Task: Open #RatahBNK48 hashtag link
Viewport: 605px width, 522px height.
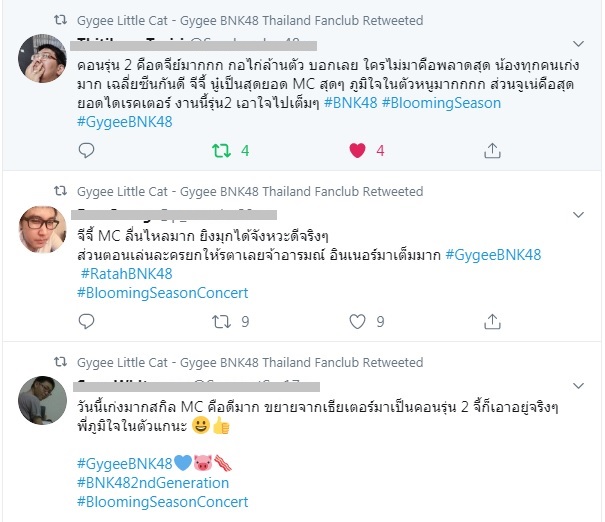Action: 127,274
